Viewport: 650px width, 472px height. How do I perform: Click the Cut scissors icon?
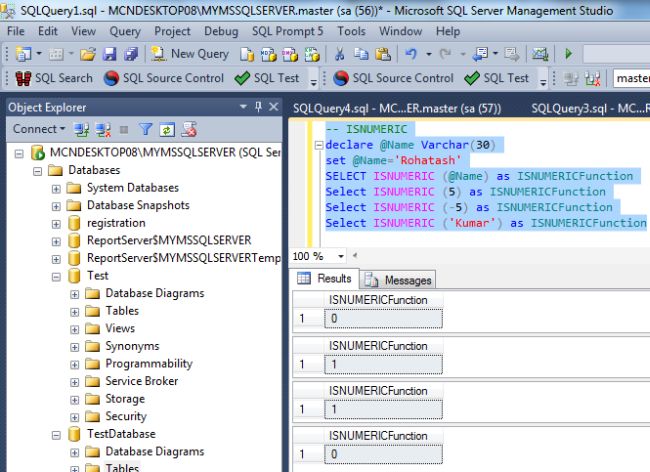coord(340,54)
